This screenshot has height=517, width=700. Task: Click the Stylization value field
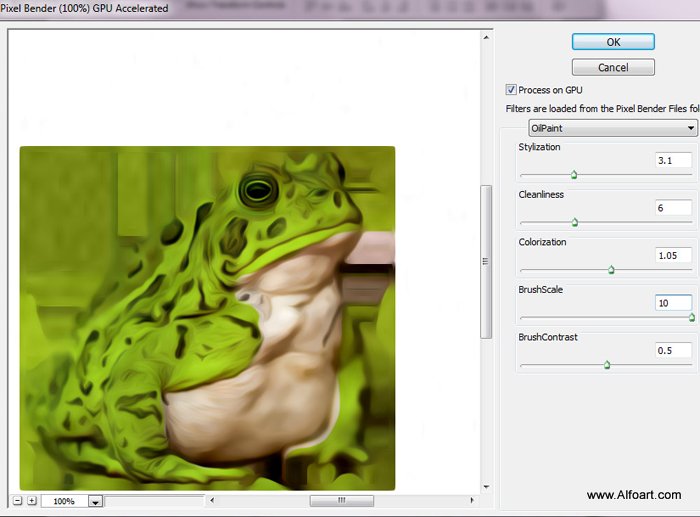[x=673, y=160]
